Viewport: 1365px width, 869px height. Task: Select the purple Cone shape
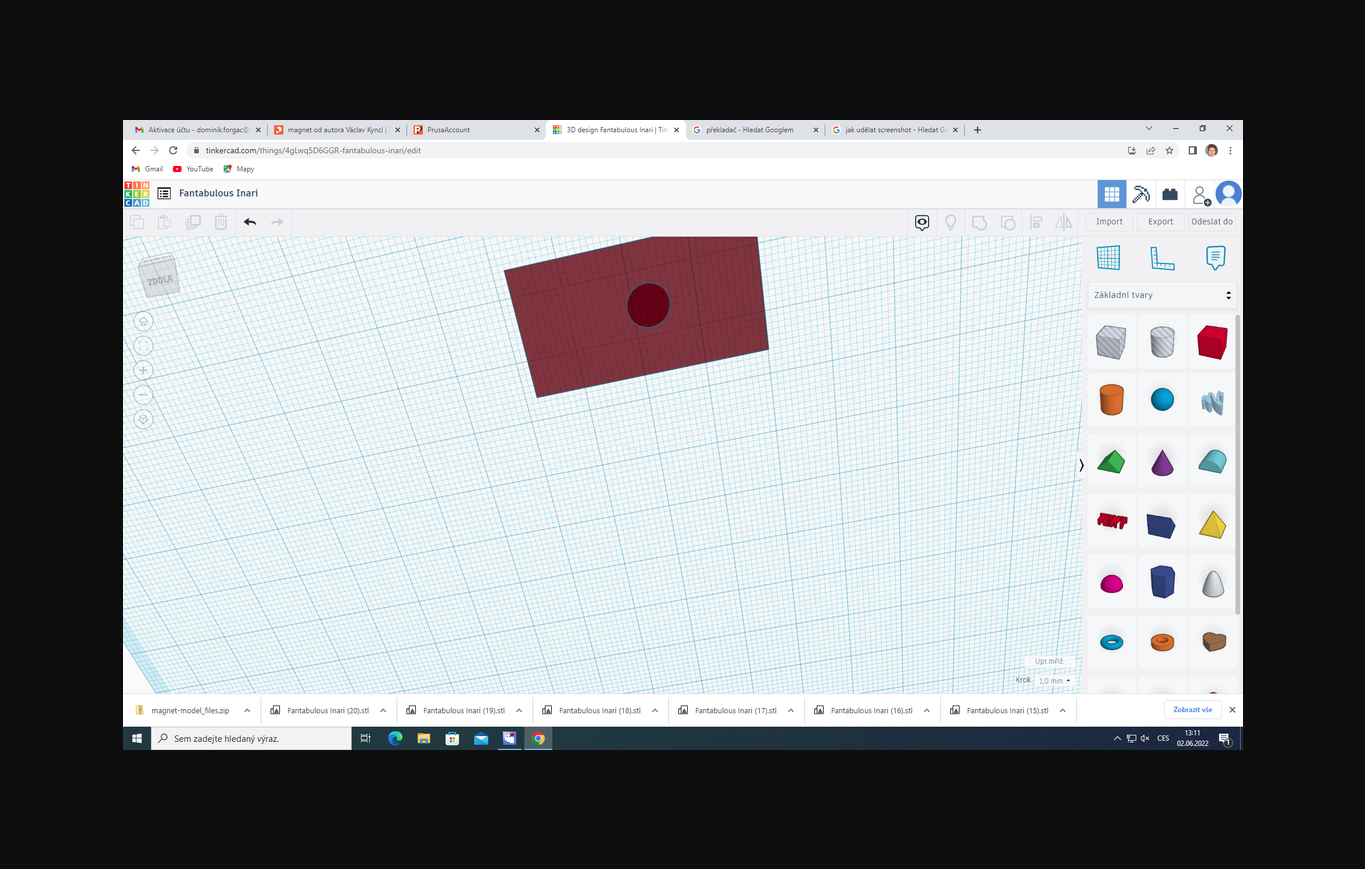1162,462
